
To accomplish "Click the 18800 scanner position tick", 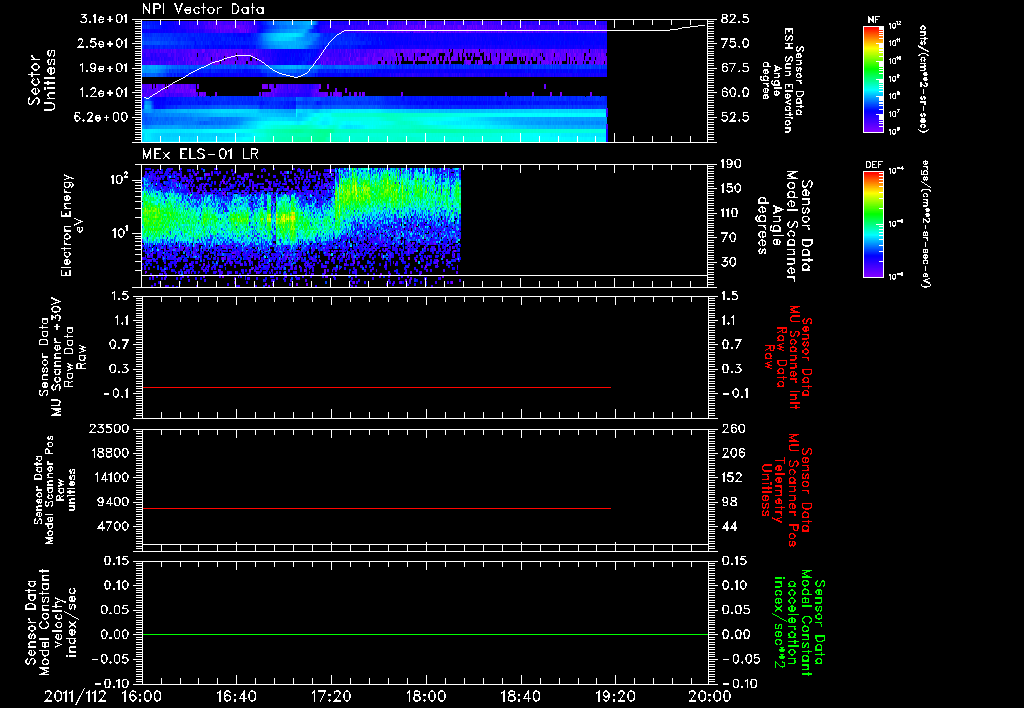I will pyautogui.click(x=109, y=453).
